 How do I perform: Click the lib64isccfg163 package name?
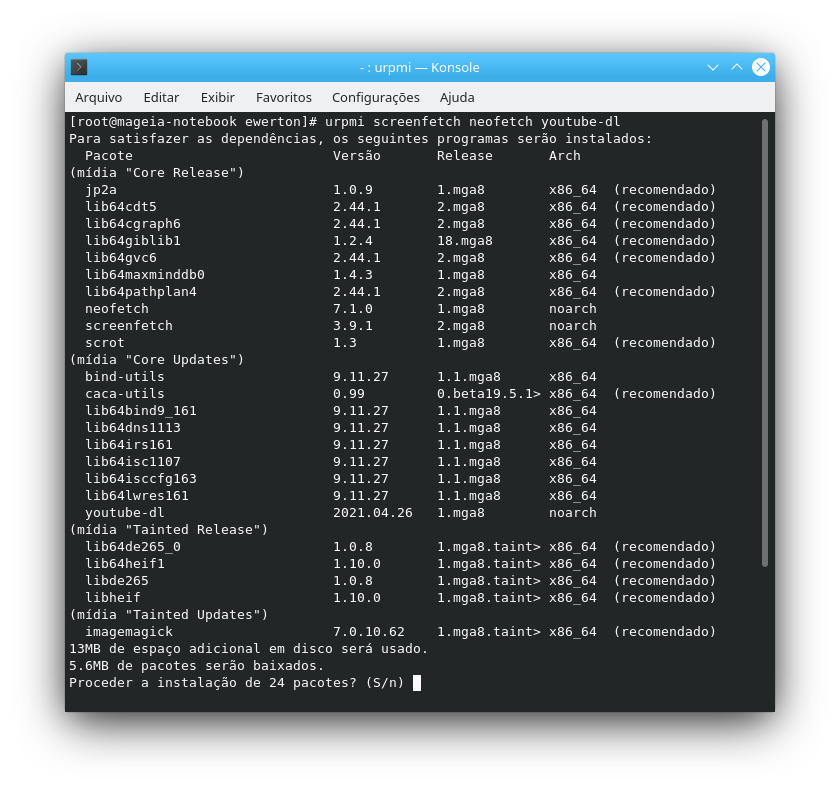[140, 479]
